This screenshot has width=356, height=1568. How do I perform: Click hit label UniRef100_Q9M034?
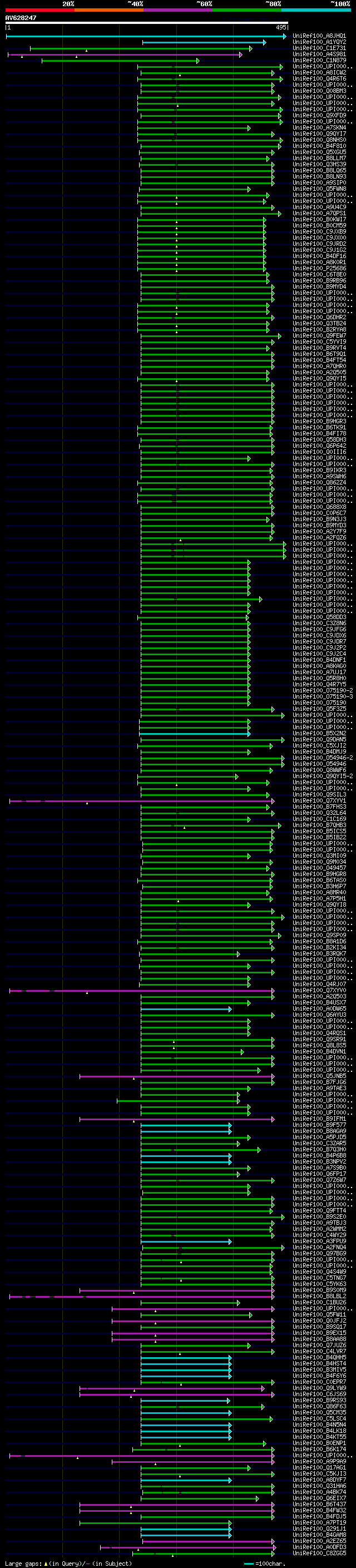pyautogui.click(x=319, y=862)
